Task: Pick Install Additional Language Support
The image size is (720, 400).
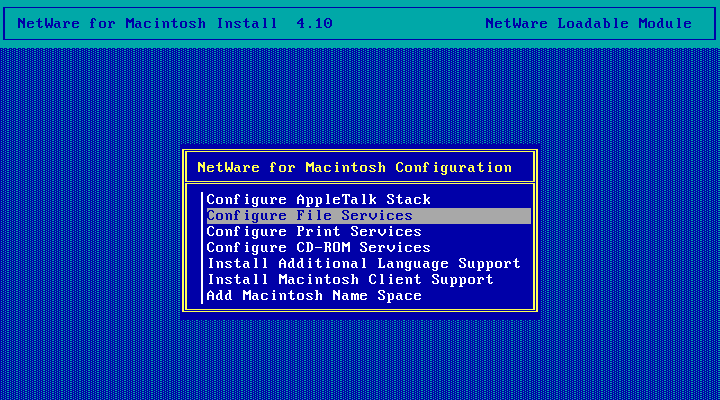Action: pyautogui.click(x=363, y=264)
